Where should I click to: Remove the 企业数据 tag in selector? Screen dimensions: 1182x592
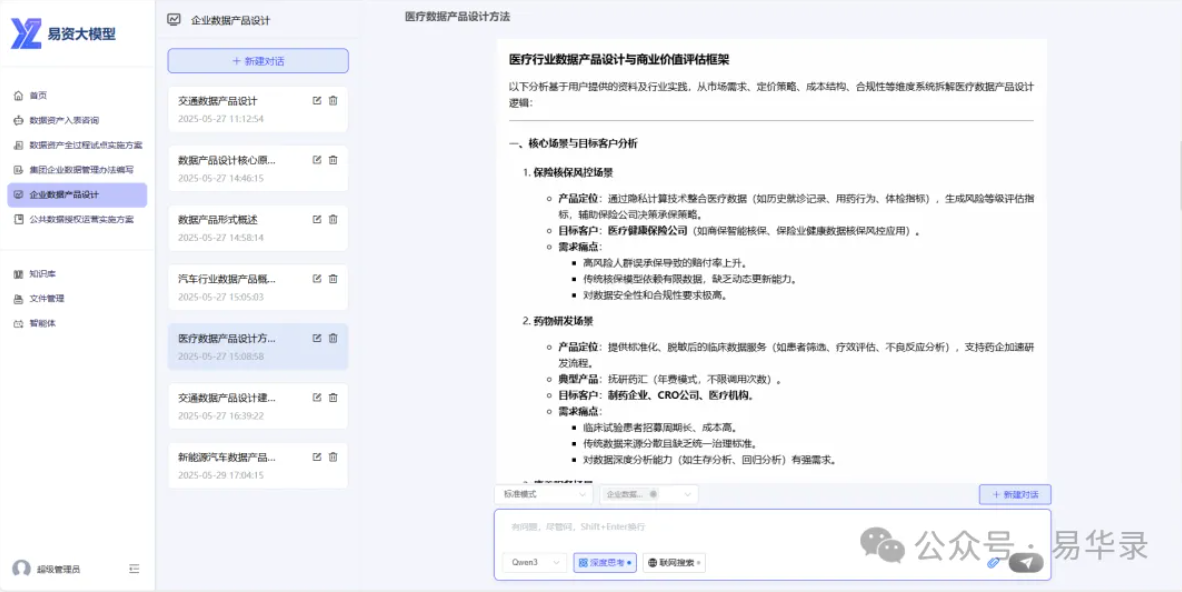click(653, 494)
